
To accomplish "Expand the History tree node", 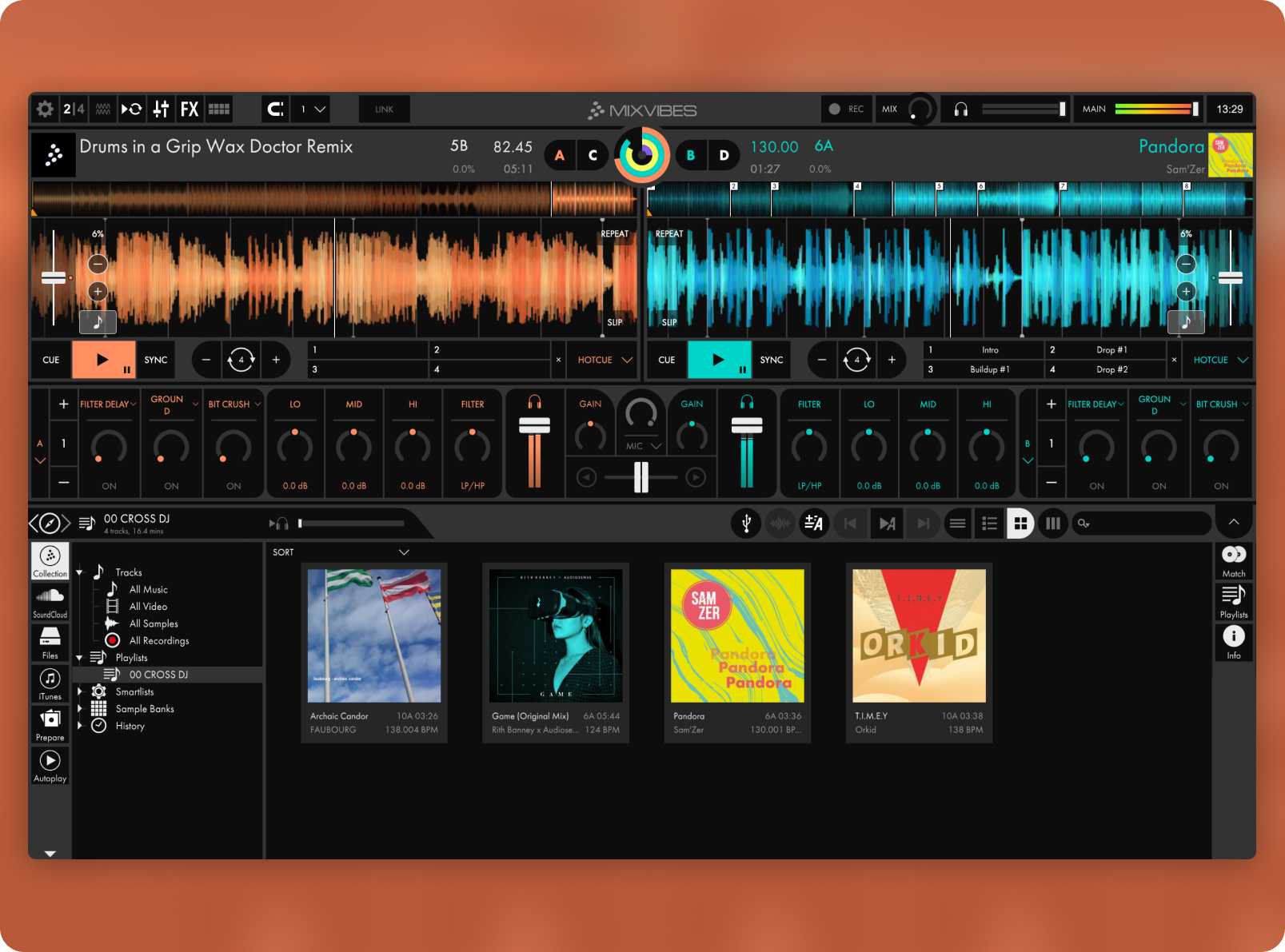I will [x=79, y=726].
